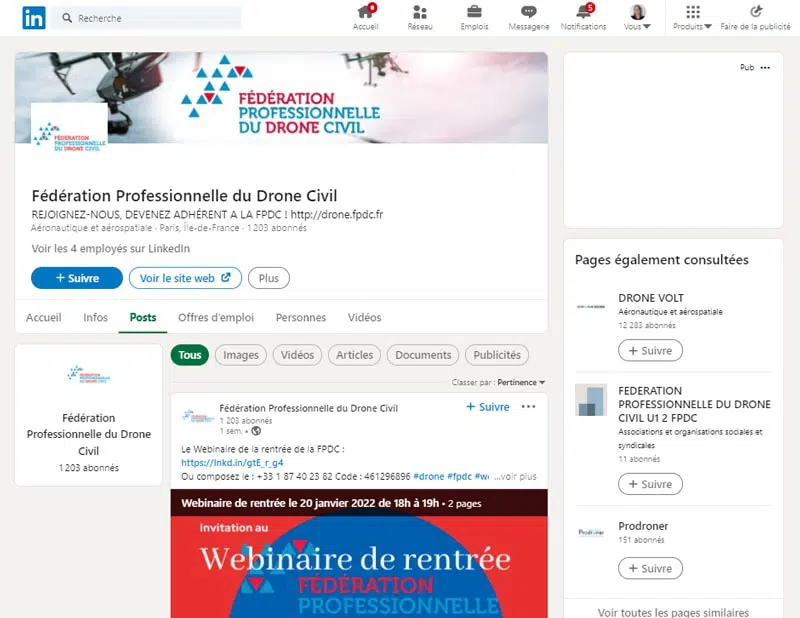Screen dimensions: 800x618
Task: Follow Prodroner with Suivre button
Action: pos(650,568)
